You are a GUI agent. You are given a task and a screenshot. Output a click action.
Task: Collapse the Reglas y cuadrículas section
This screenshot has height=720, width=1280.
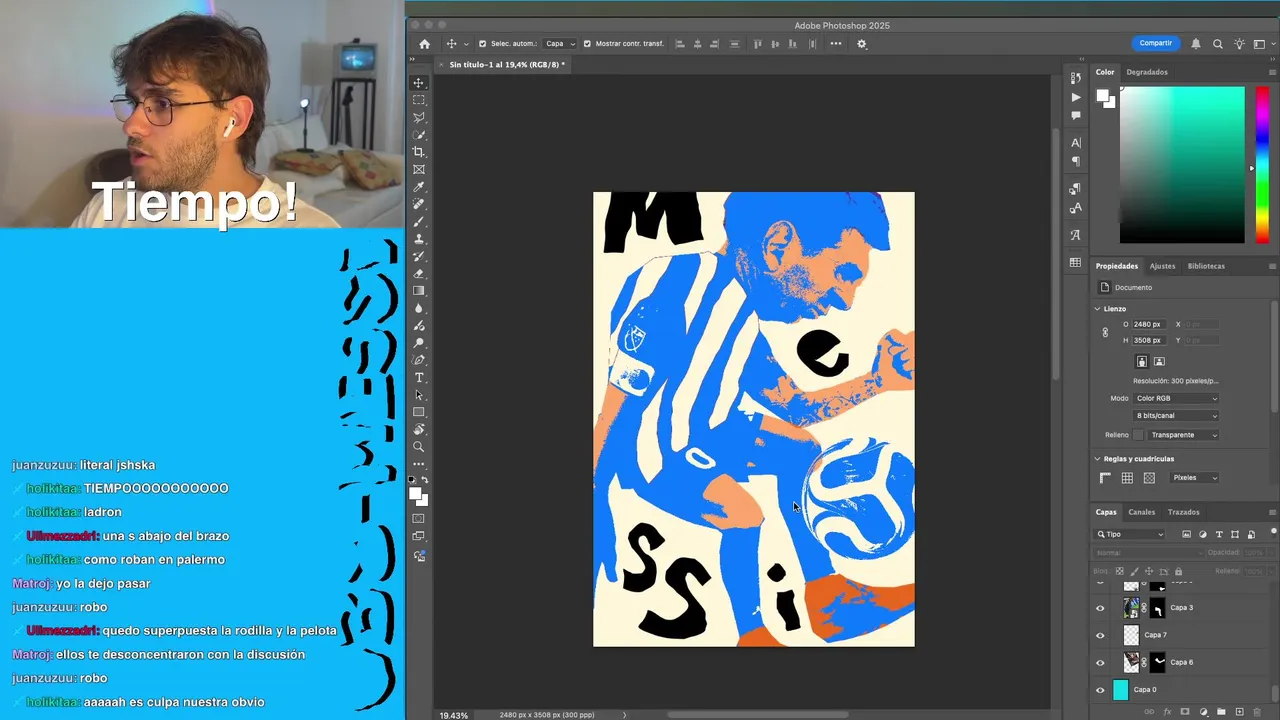coord(1097,459)
